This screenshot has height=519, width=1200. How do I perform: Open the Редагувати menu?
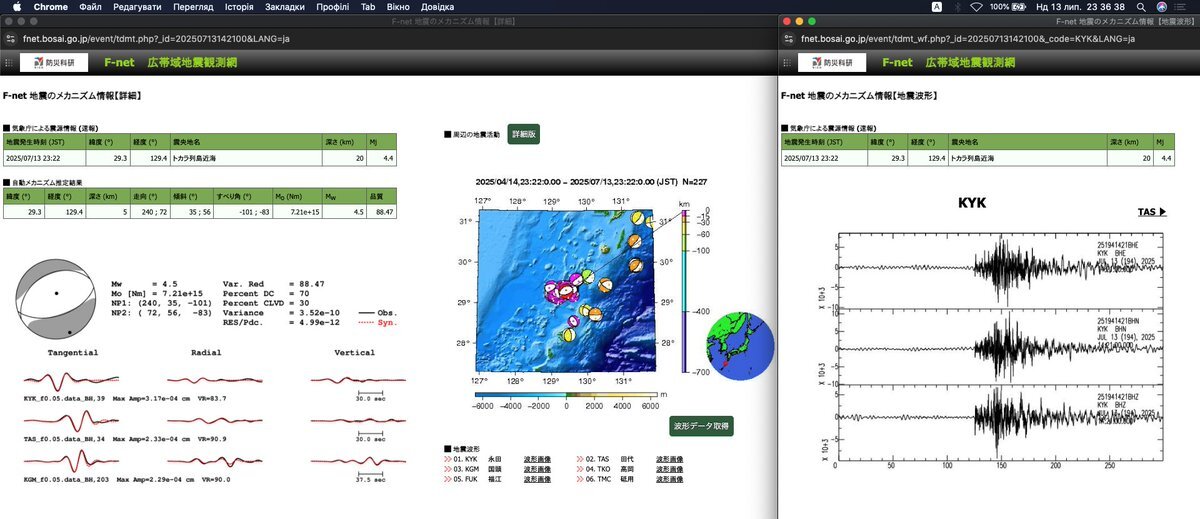pos(136,7)
